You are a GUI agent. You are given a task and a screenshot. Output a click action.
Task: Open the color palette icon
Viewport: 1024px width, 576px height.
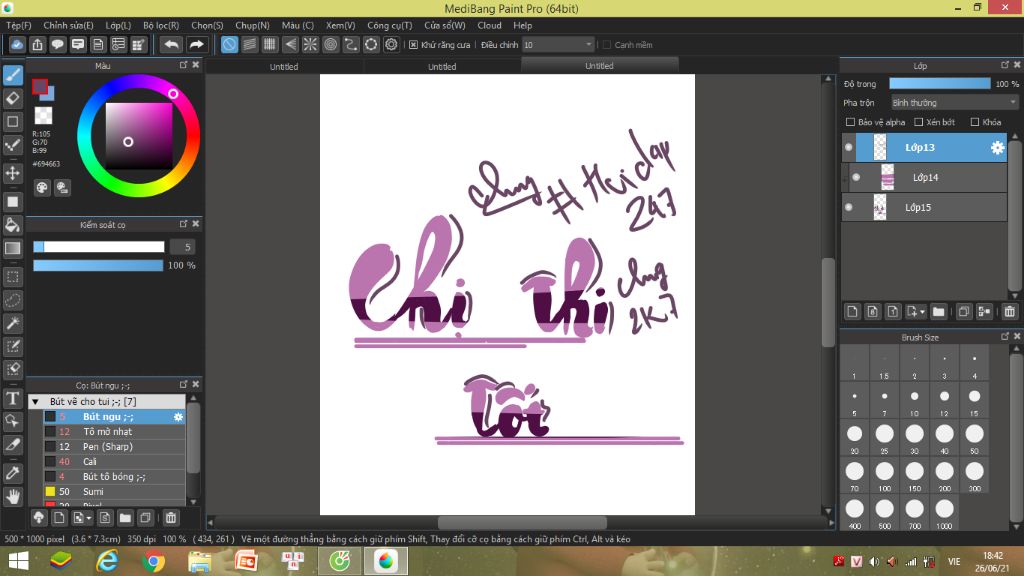tap(42, 188)
